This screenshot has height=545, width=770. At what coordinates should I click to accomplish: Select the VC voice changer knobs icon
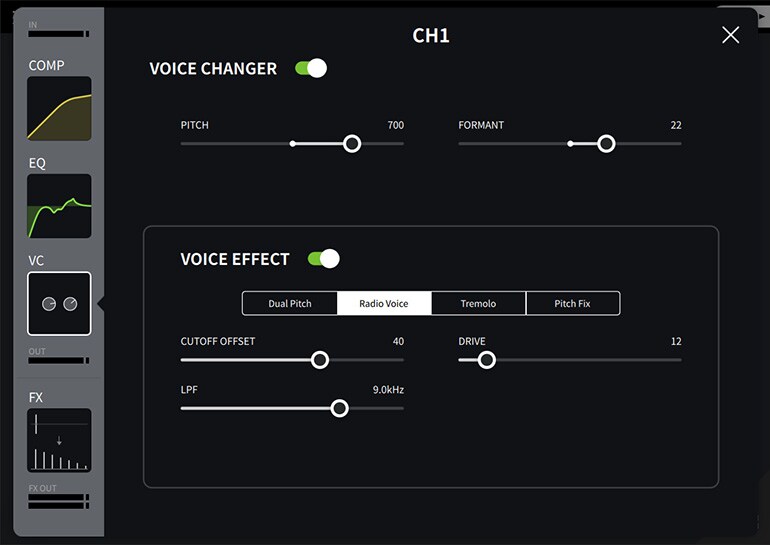59,303
